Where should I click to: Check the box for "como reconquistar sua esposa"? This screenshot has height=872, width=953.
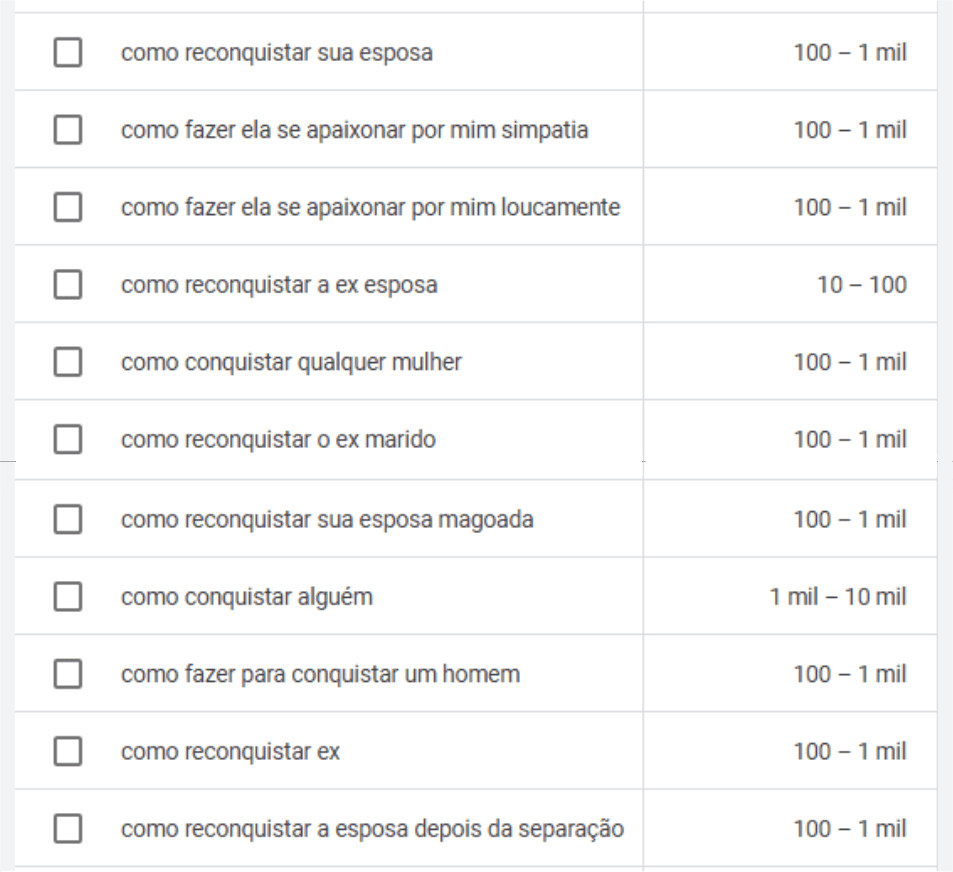(x=67, y=53)
